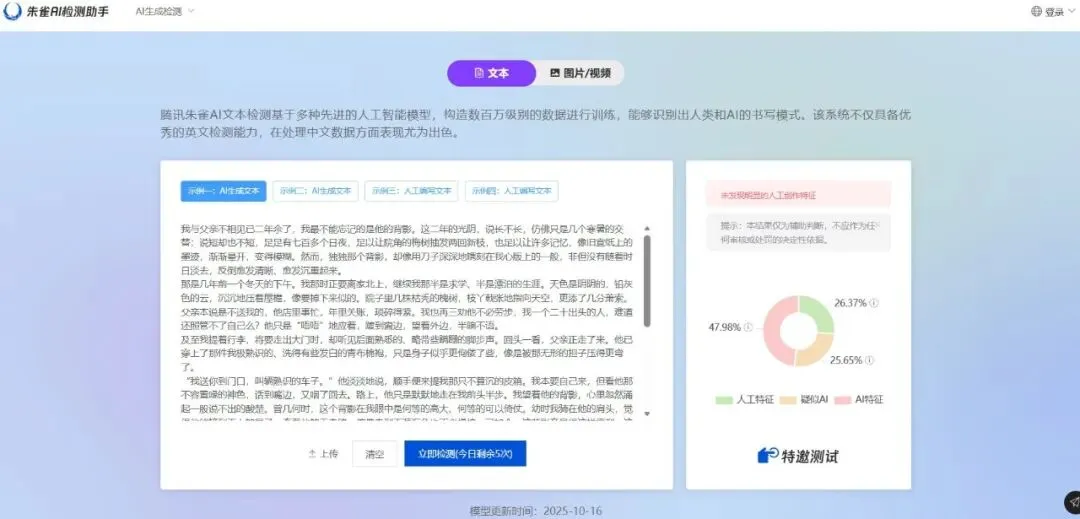This screenshot has height=519, width=1080.
Task: Click the pink detection result banner
Action: [798, 195]
